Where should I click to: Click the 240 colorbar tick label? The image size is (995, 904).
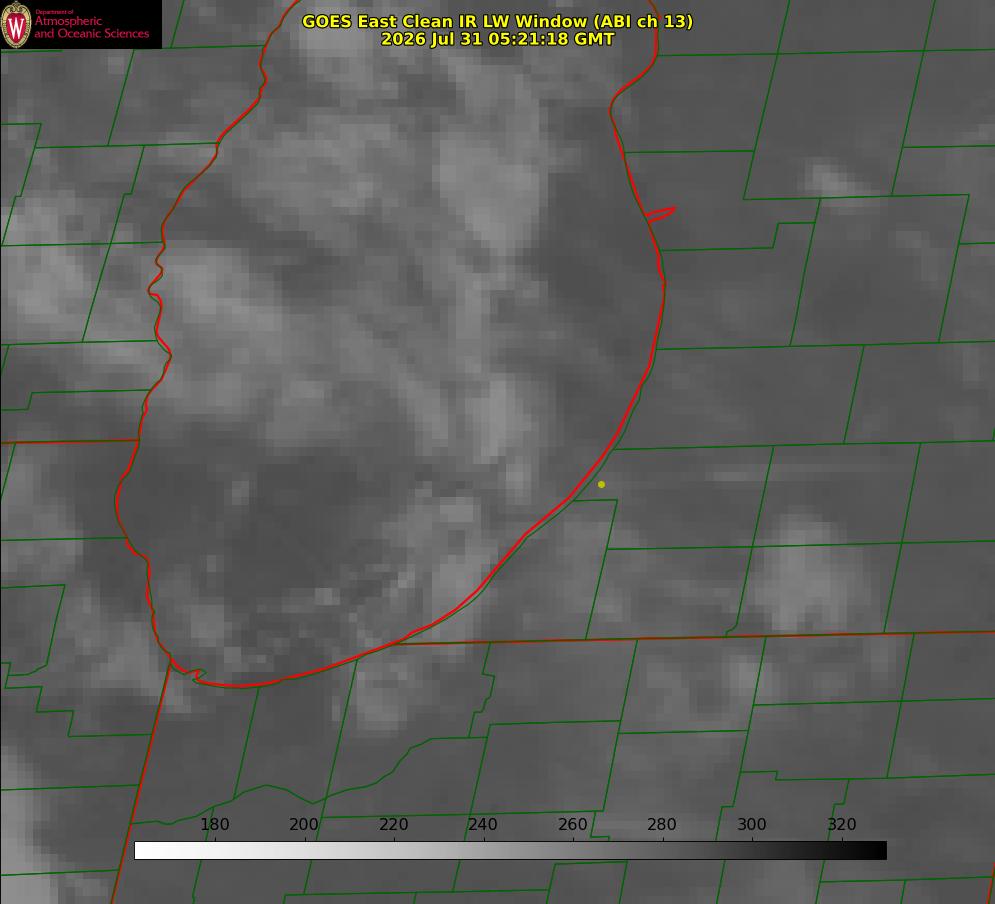click(x=483, y=824)
